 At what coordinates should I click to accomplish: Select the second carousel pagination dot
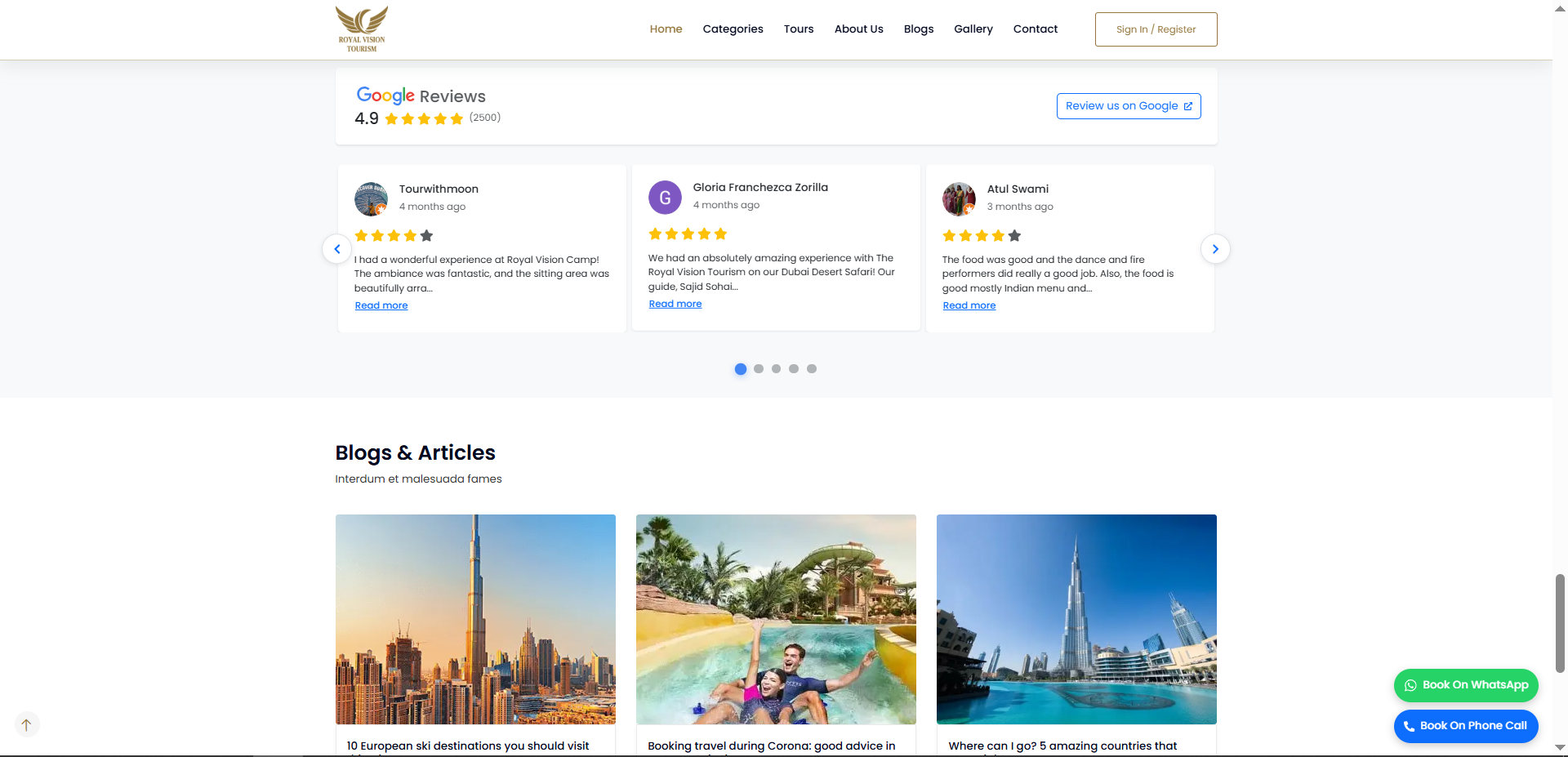[759, 369]
